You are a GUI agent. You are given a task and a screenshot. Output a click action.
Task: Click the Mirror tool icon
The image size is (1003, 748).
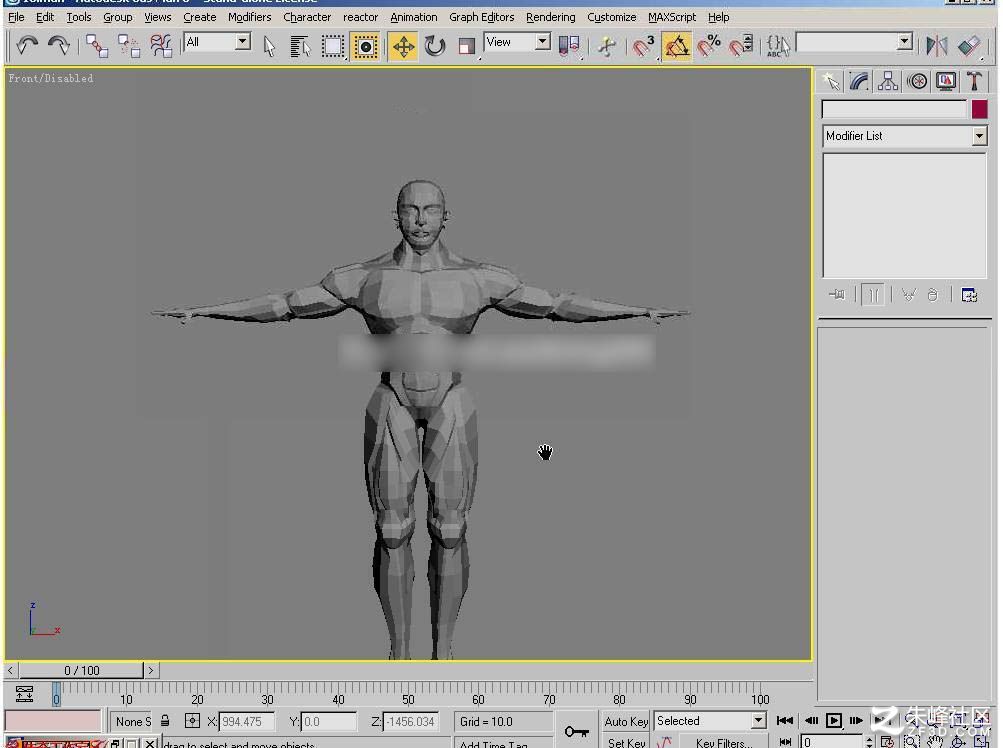(936, 46)
